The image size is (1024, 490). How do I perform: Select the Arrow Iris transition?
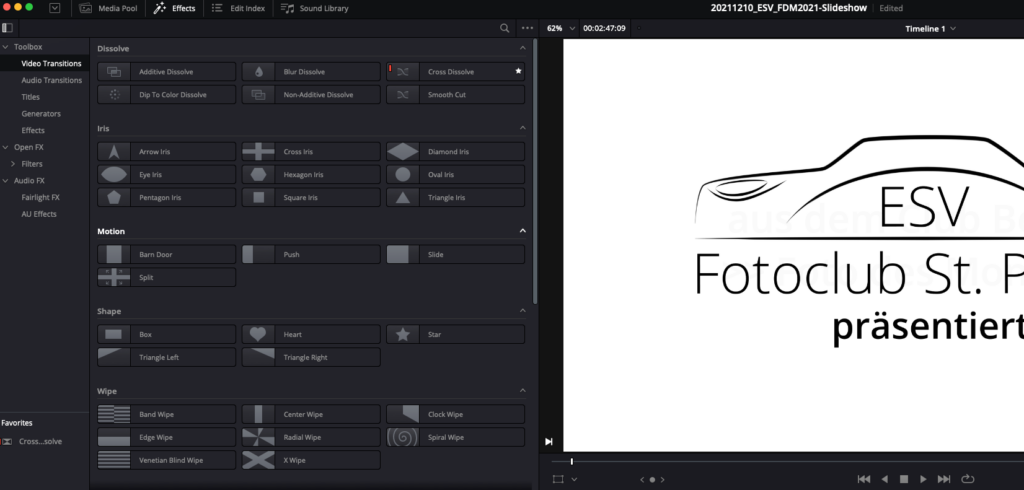167,152
